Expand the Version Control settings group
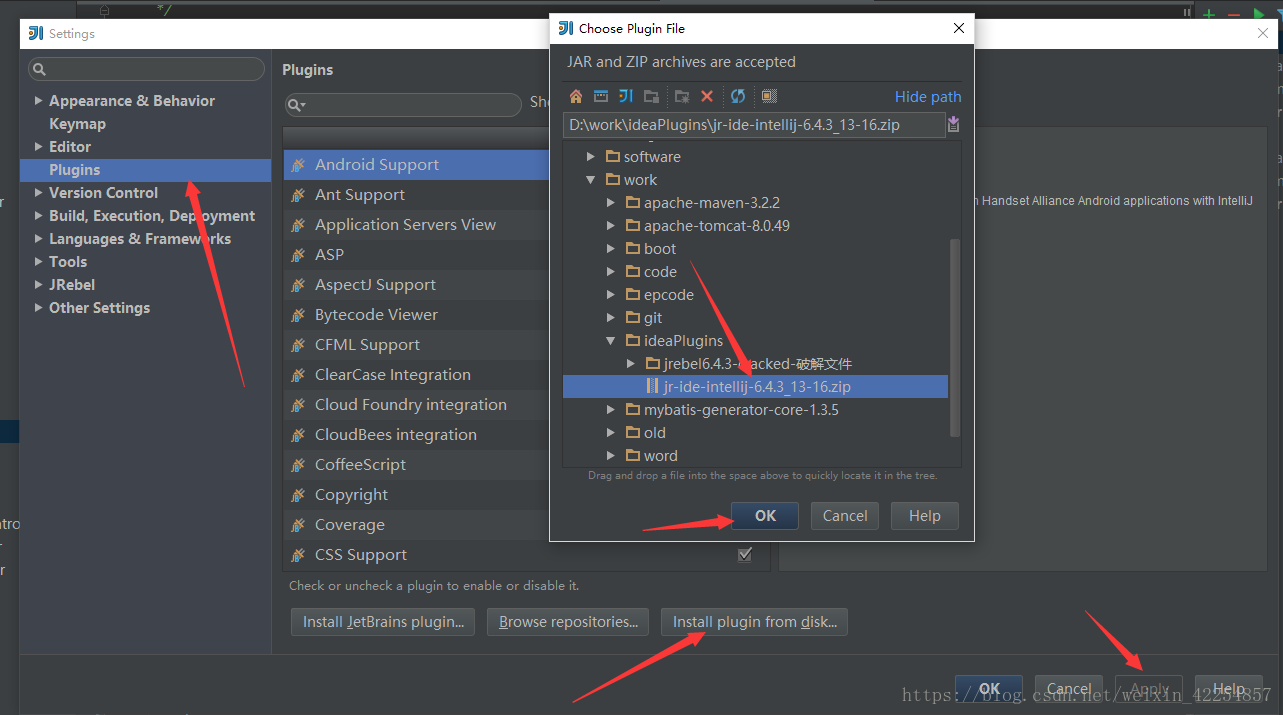This screenshot has width=1283, height=715. tap(38, 193)
